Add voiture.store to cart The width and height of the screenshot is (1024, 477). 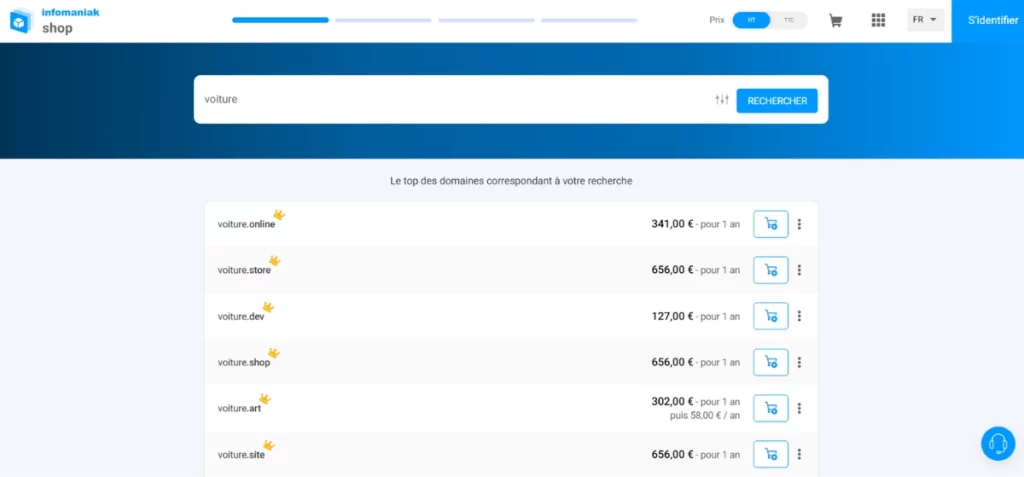770,270
